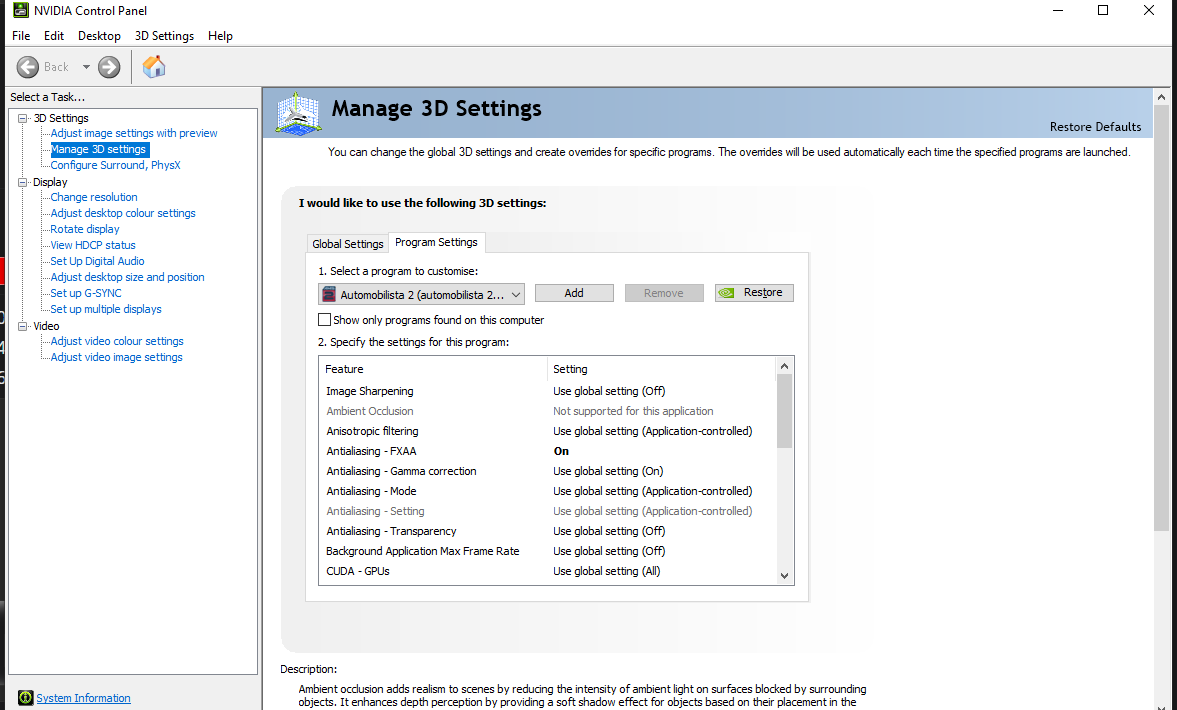The height and width of the screenshot is (710, 1177).
Task: Open the Help menu
Action: (x=220, y=36)
